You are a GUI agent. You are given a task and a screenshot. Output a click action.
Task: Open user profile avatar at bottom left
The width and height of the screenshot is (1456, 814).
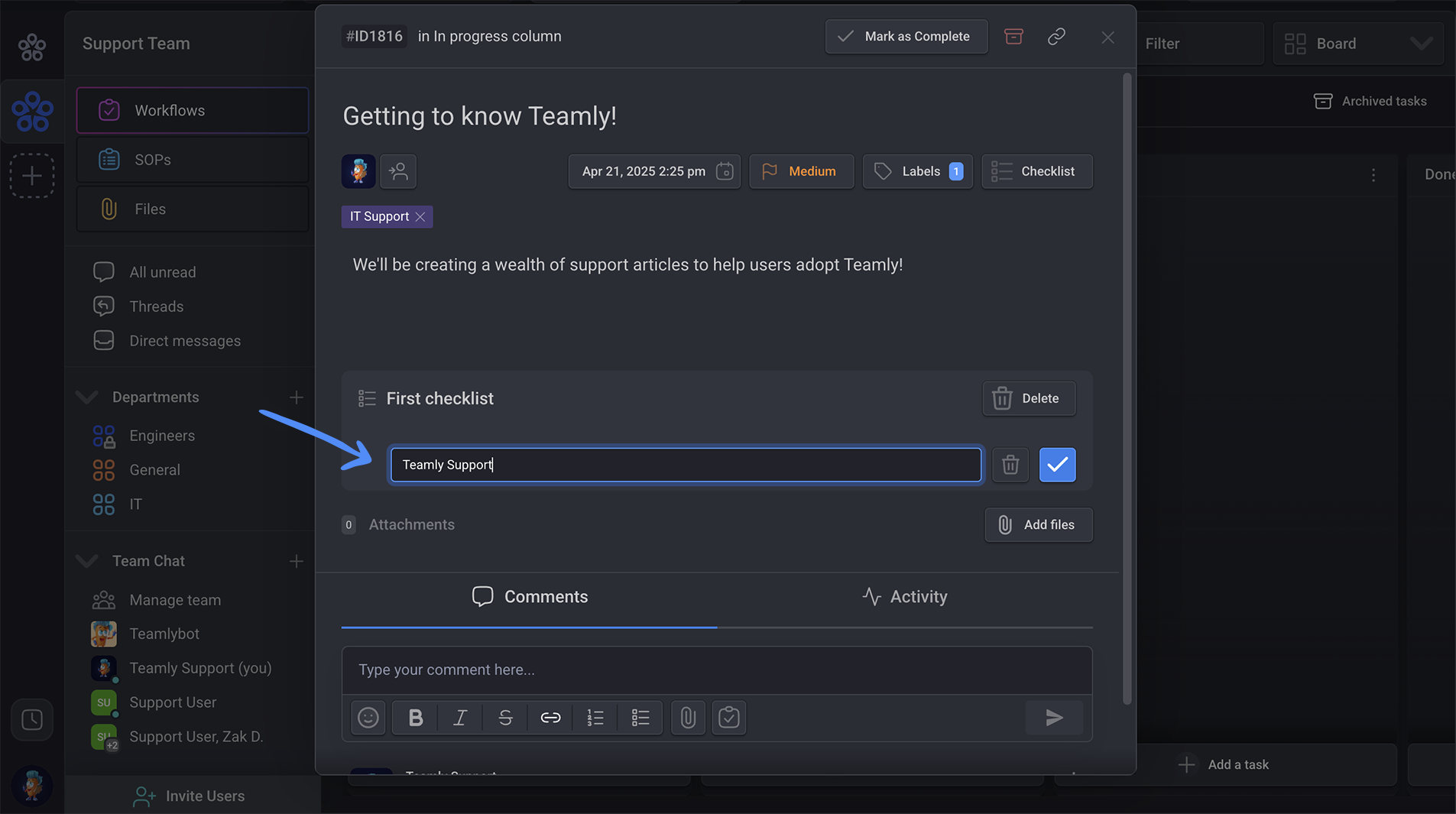click(32, 786)
